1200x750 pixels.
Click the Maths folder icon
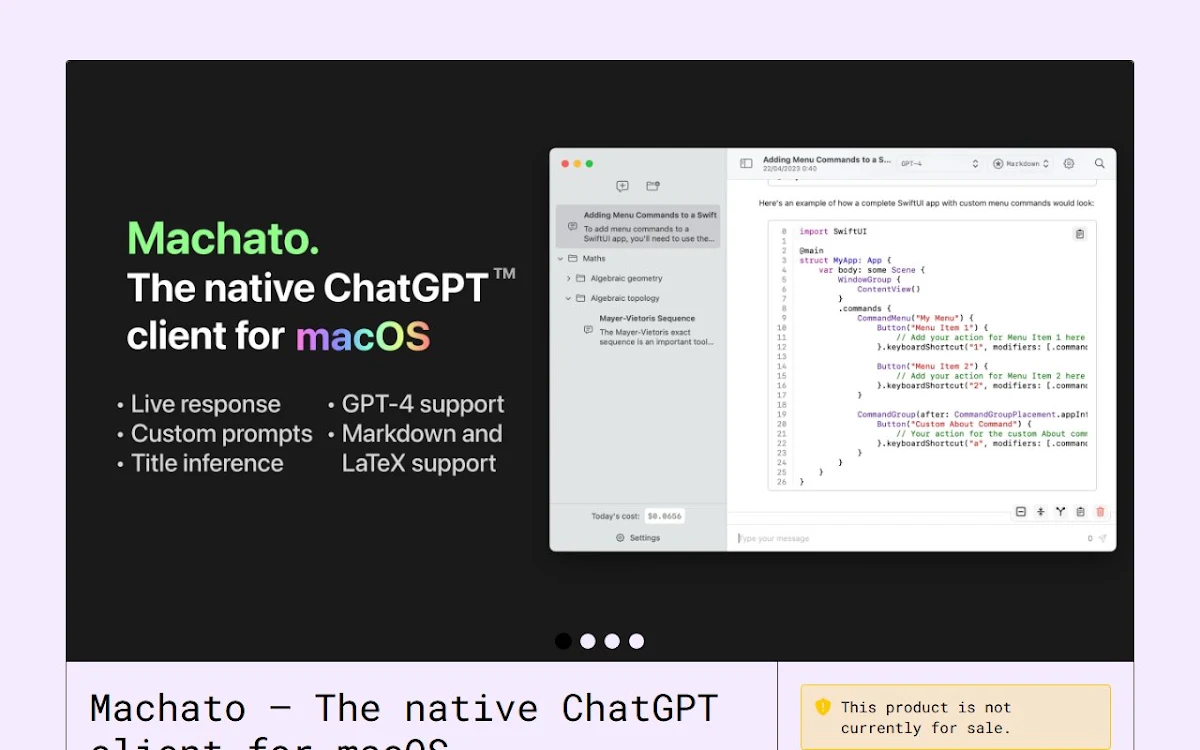click(x=573, y=259)
